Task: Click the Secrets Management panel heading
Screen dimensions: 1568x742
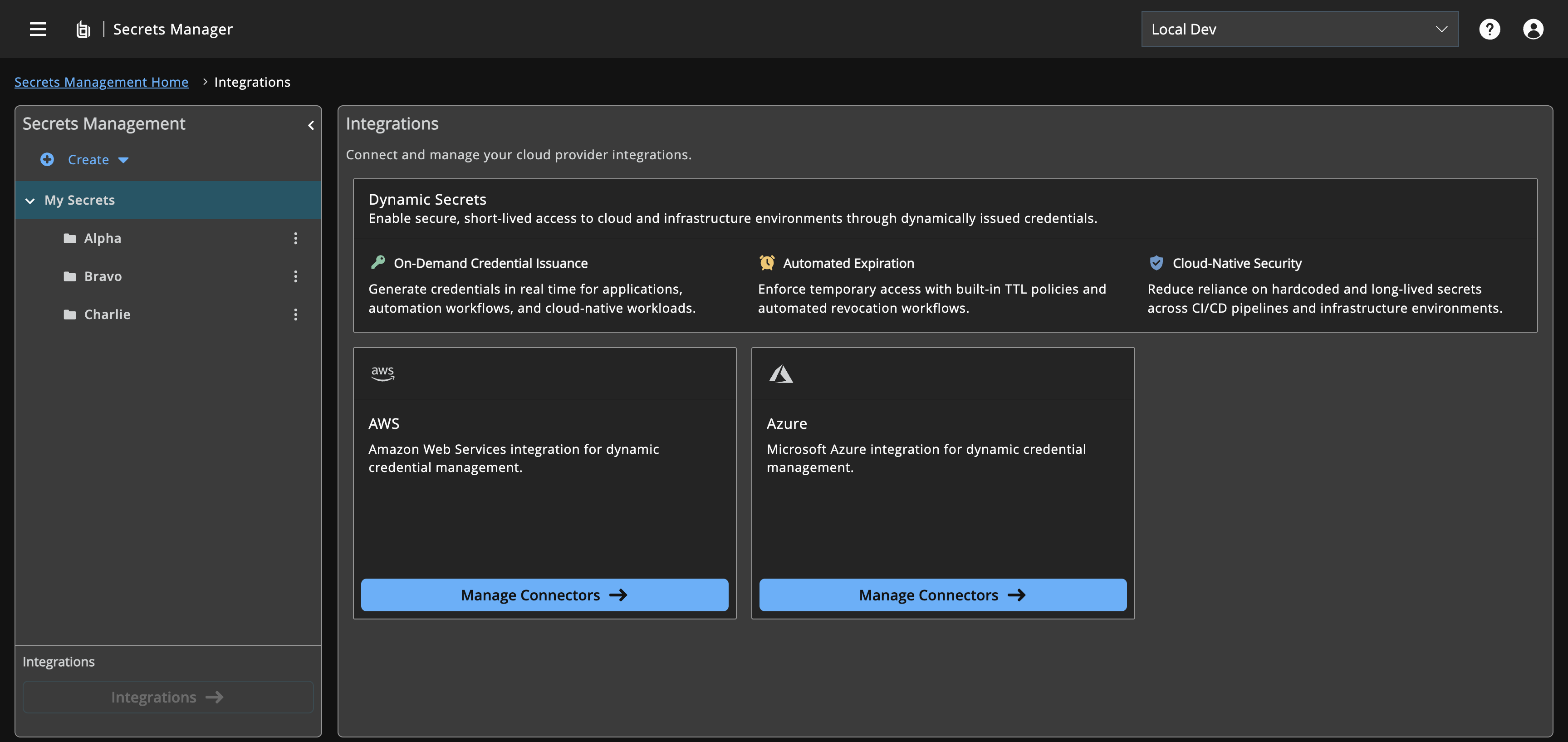Action: [103, 123]
